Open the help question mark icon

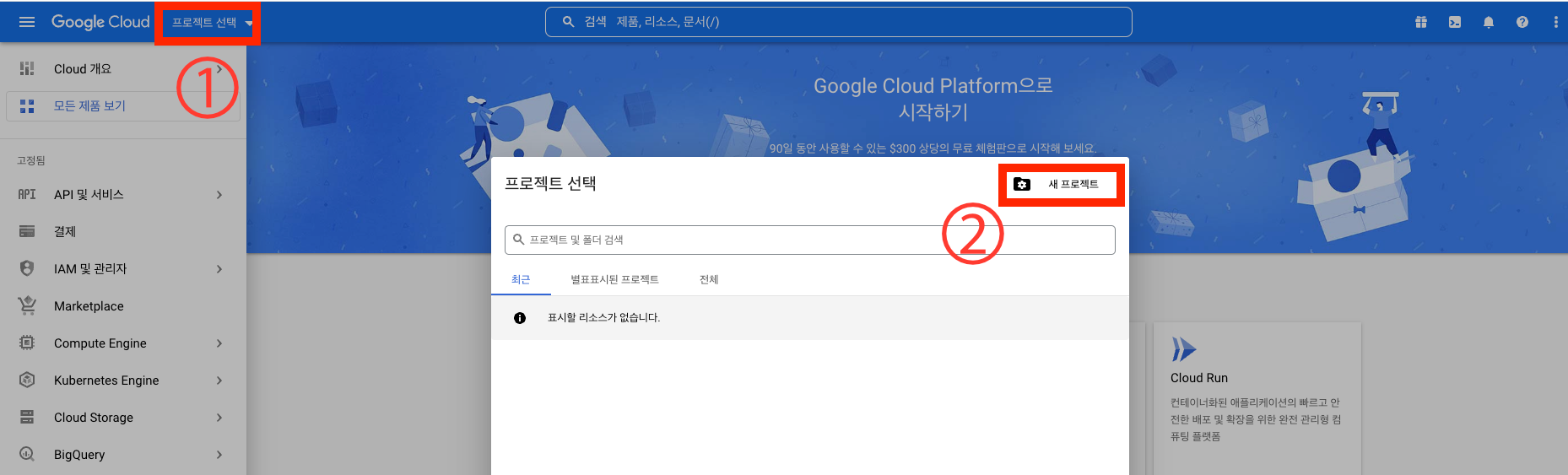click(1522, 22)
